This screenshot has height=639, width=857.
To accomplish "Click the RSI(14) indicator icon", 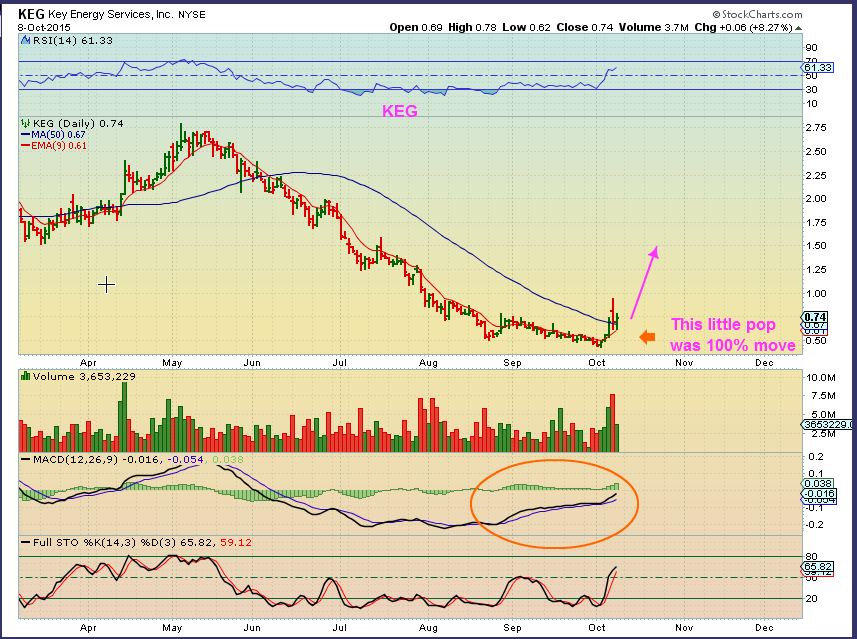I will coord(25,40).
